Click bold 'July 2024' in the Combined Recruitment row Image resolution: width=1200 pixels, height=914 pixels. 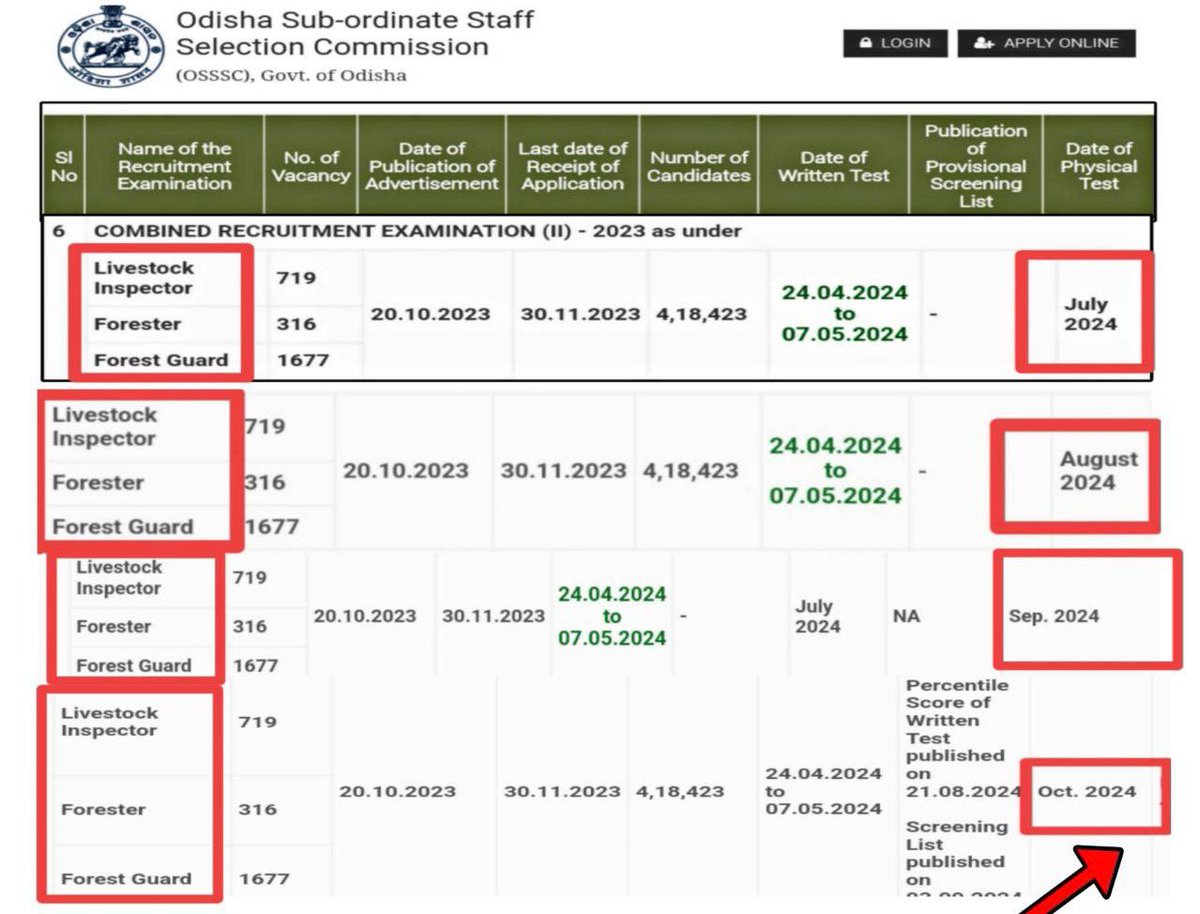coord(1090,314)
